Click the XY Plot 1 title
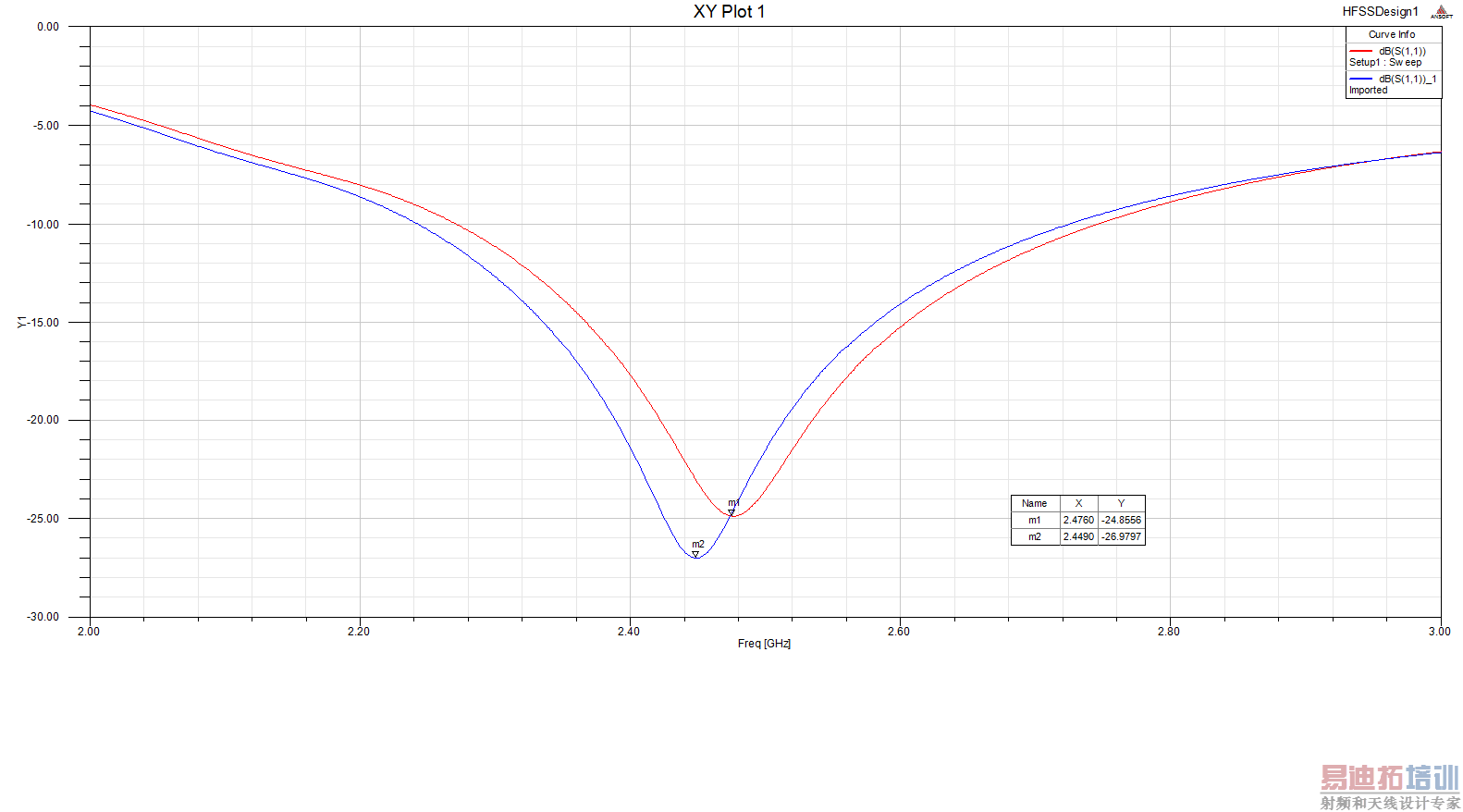The width and height of the screenshot is (1463, 812). coord(730,12)
